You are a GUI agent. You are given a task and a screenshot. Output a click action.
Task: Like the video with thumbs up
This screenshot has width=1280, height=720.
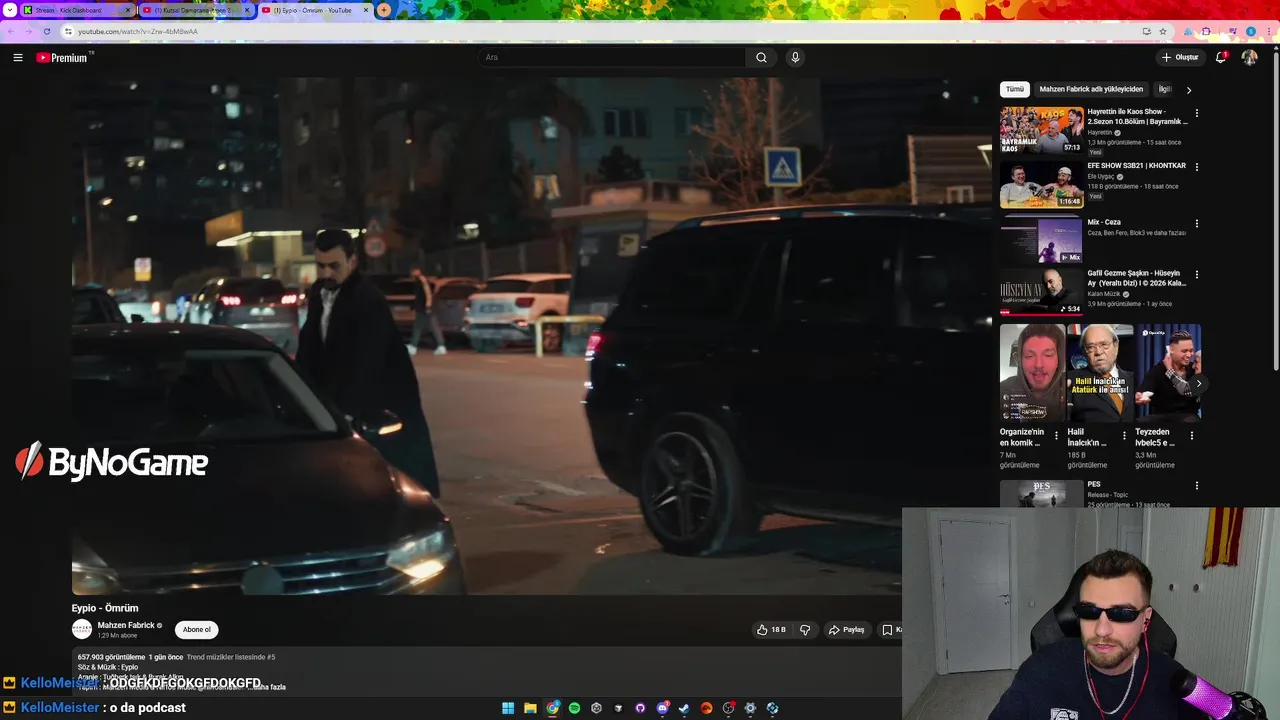[771, 630]
